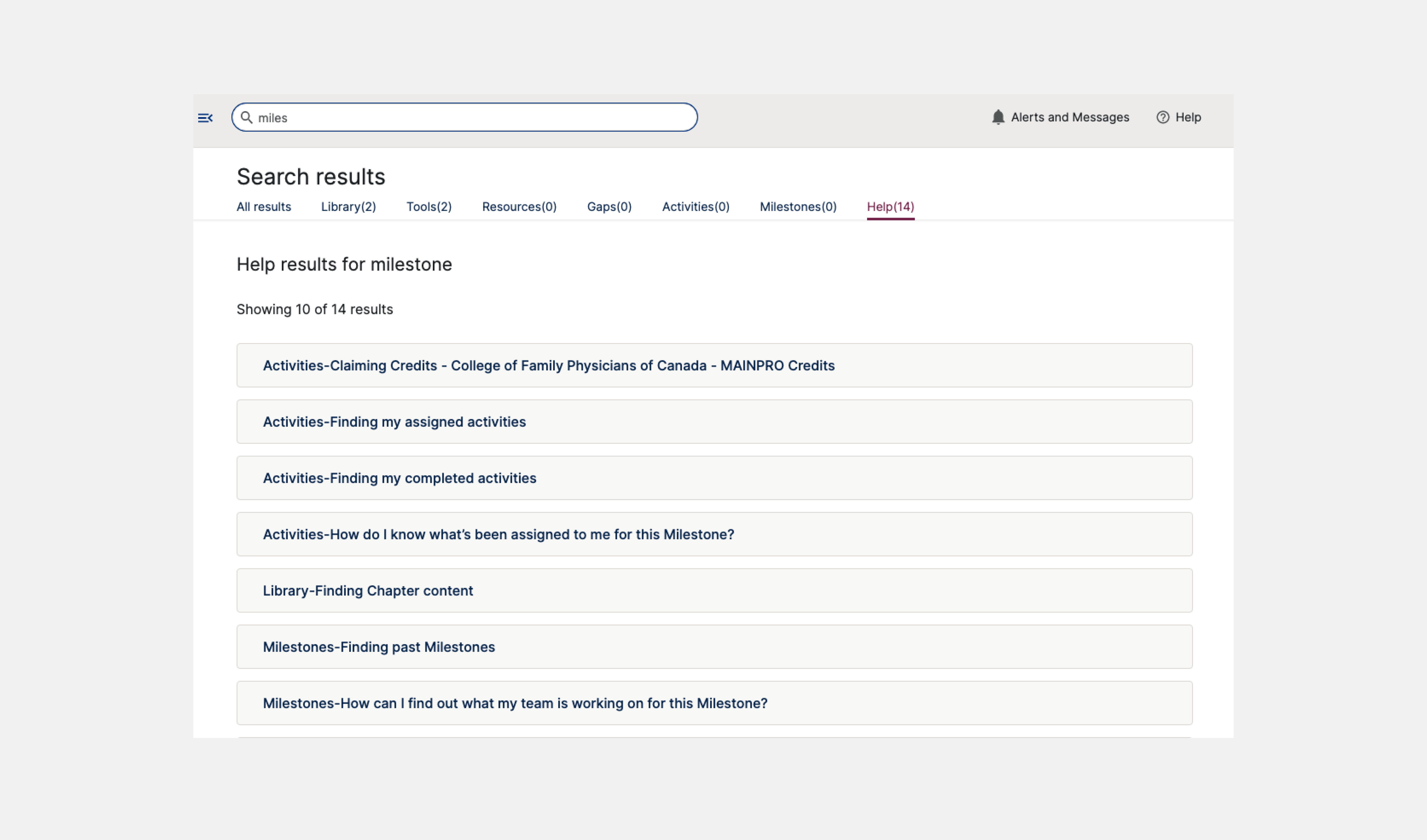
Task: Open Milestones-Finding past Milestones result
Action: point(378,647)
